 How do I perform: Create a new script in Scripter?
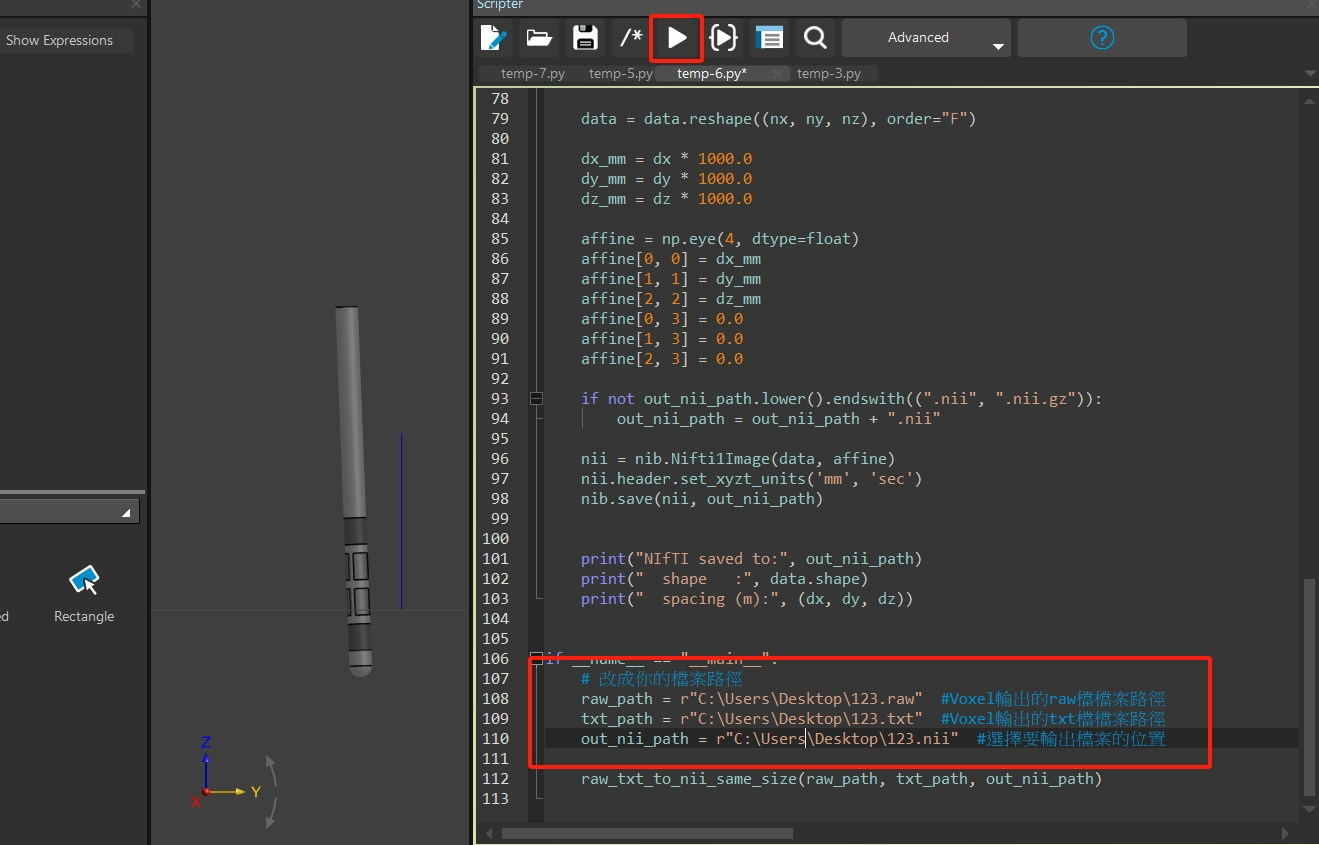tap(494, 38)
